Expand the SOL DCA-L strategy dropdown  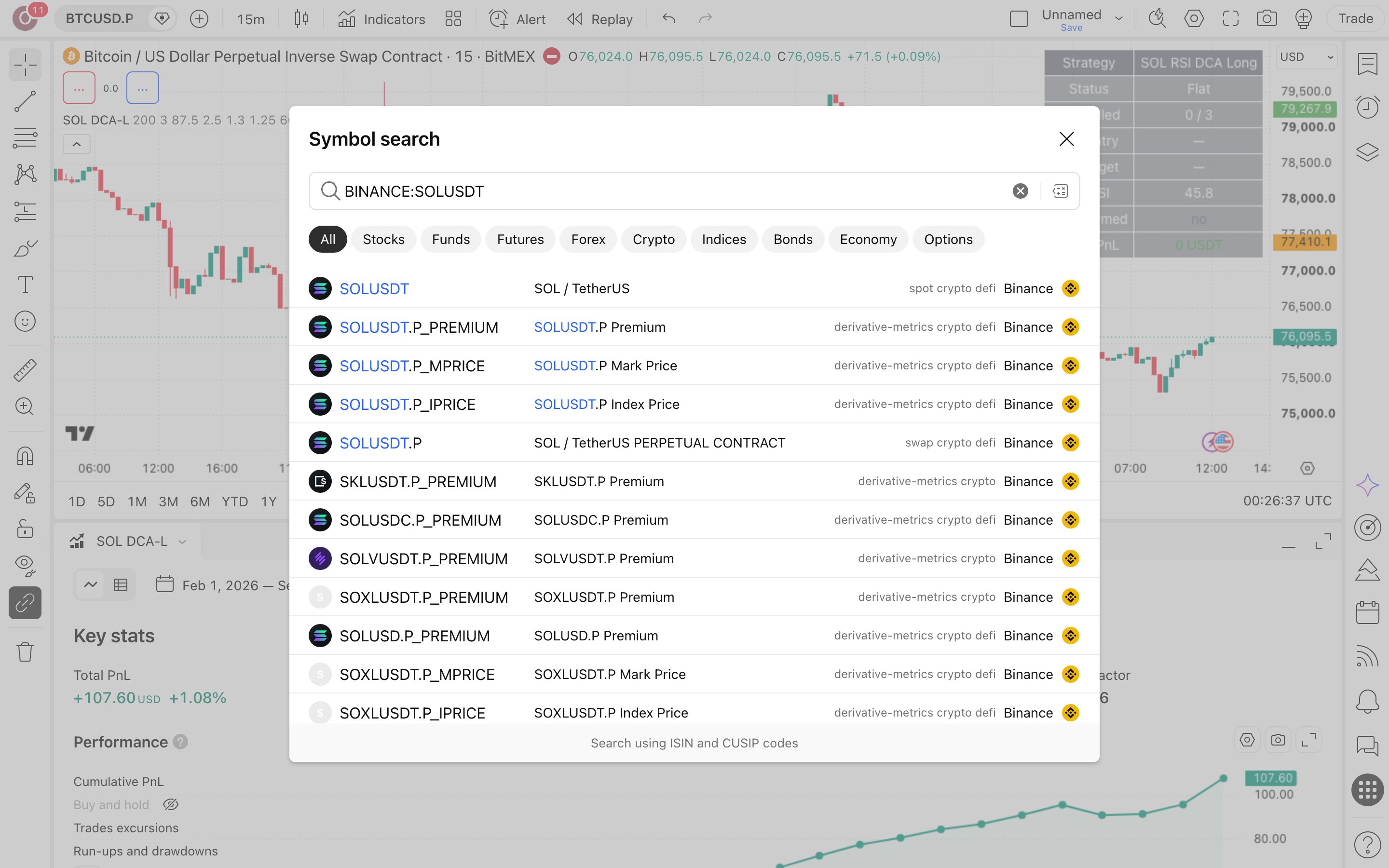182,542
